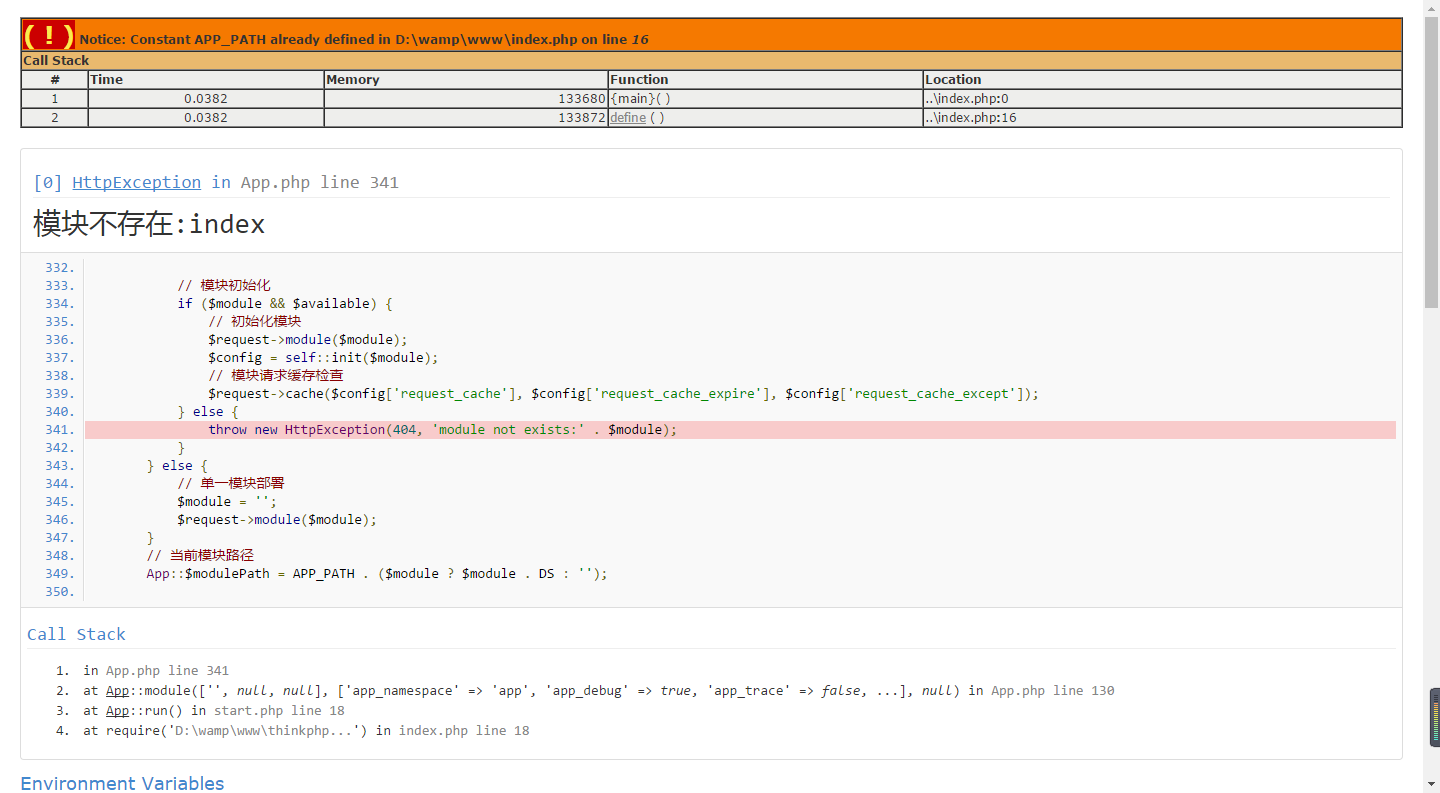Click the 模块不存在:index error title

[x=149, y=224]
